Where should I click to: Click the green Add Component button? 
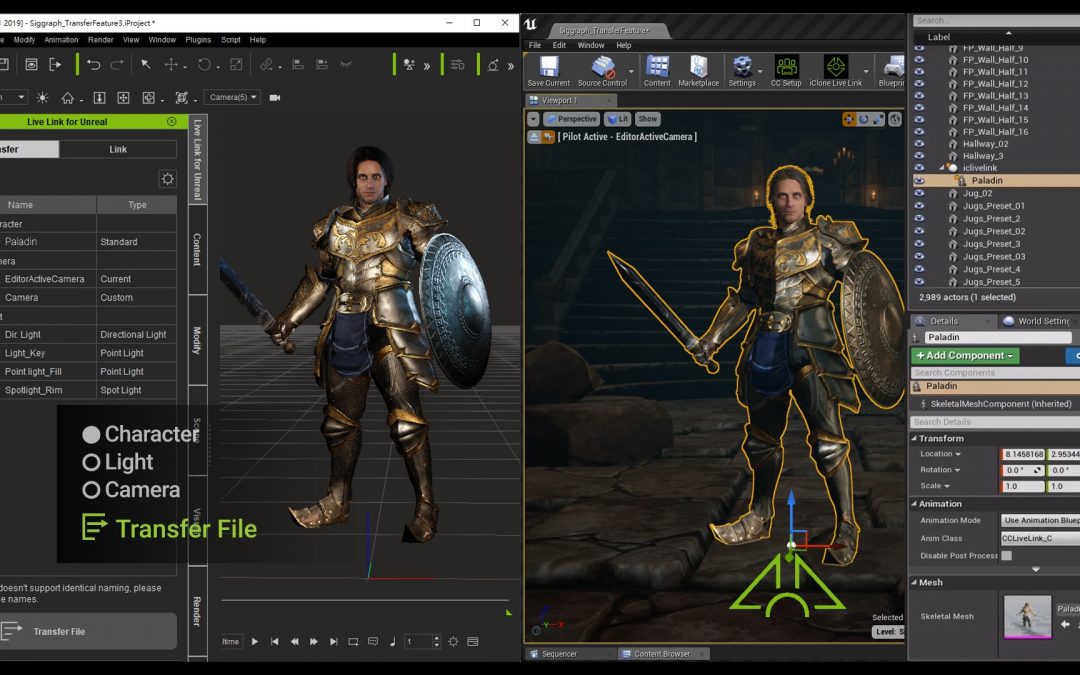click(x=965, y=356)
